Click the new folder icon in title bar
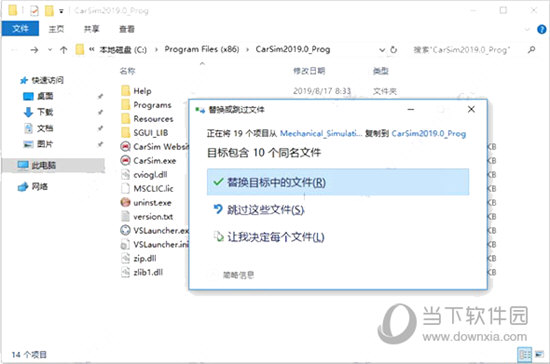The height and width of the screenshot is (364, 550). pyautogui.click(x=49, y=11)
